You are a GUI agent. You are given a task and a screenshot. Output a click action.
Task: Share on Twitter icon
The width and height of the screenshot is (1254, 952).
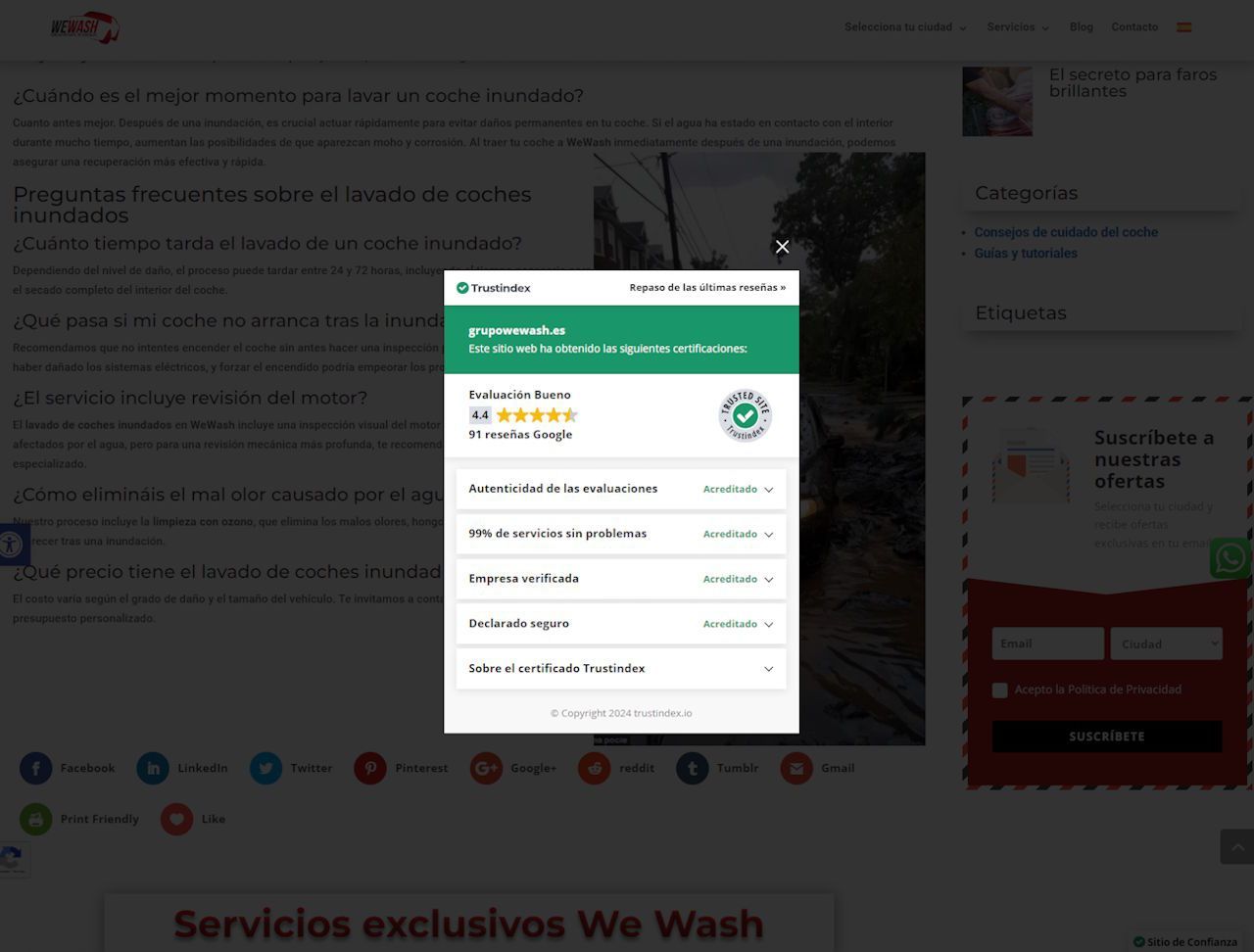click(x=265, y=769)
